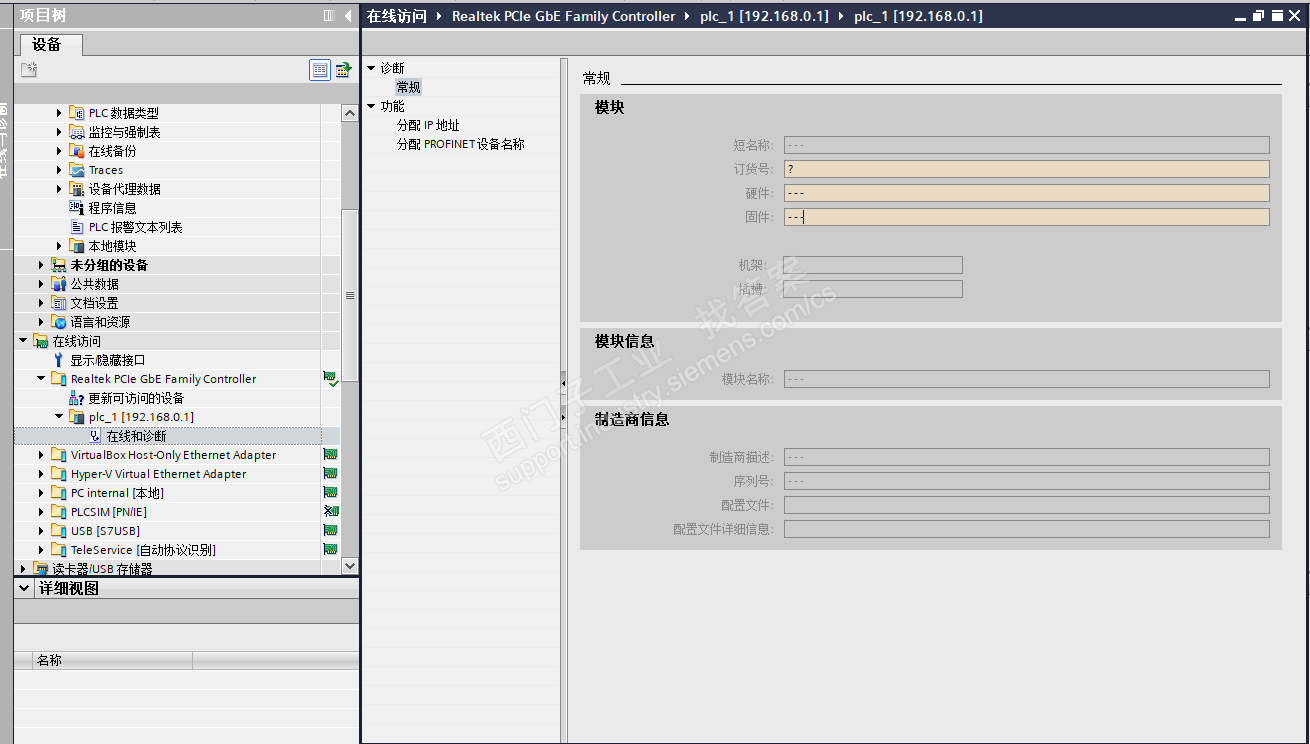Click the 硬件 input field
The height and width of the screenshot is (744, 1310).
pyautogui.click(x=1026, y=193)
